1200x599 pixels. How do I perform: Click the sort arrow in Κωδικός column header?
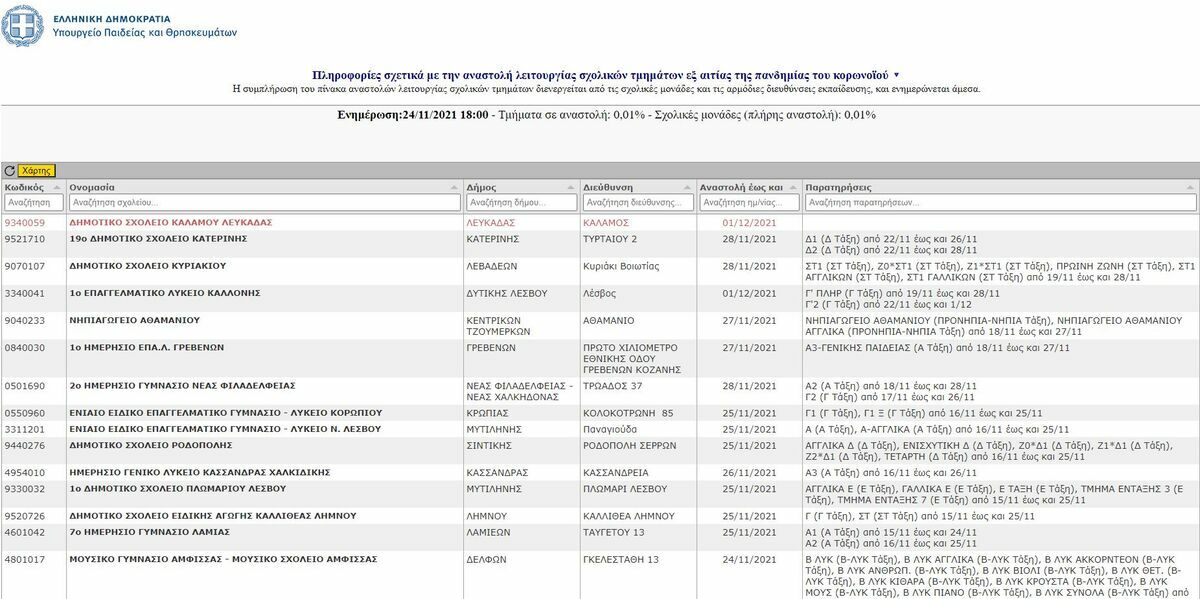58,187
